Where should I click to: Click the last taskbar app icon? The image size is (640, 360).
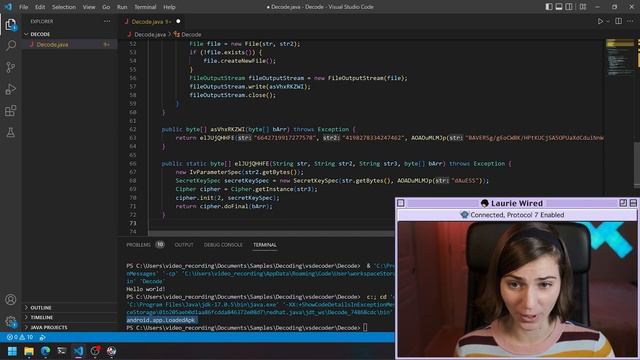pos(111,351)
